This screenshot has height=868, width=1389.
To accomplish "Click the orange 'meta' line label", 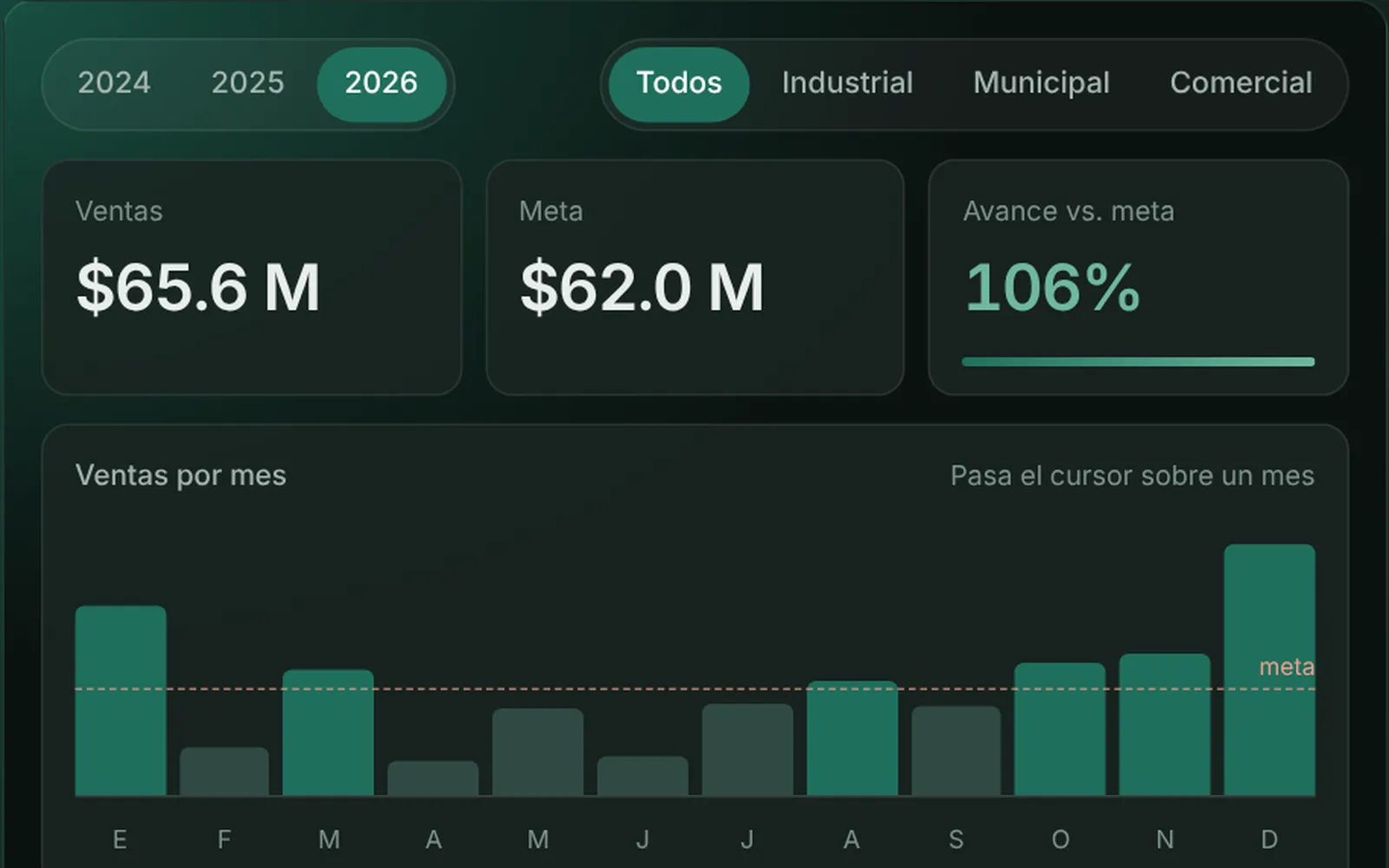I will point(1287,667).
